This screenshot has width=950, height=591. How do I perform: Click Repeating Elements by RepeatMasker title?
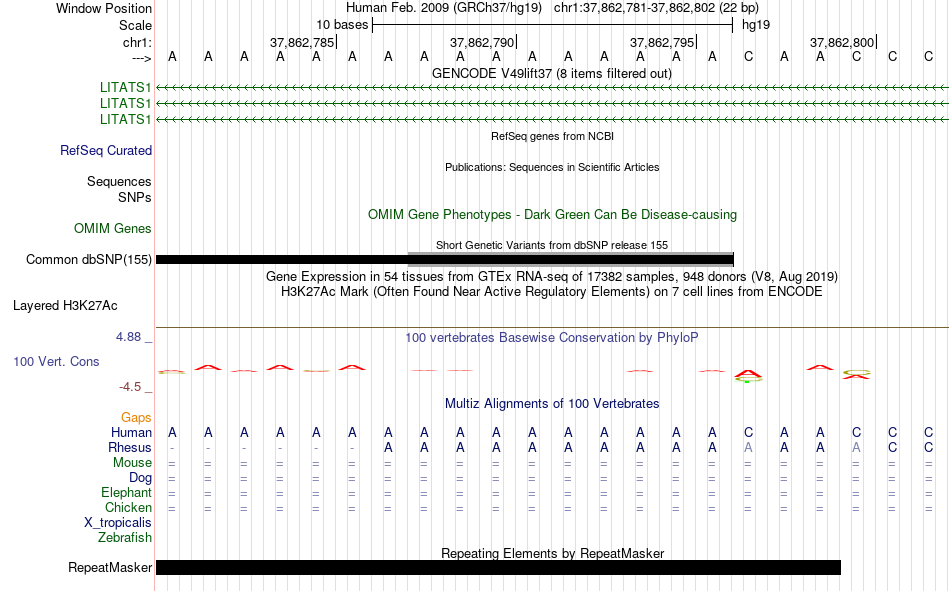tap(553, 553)
